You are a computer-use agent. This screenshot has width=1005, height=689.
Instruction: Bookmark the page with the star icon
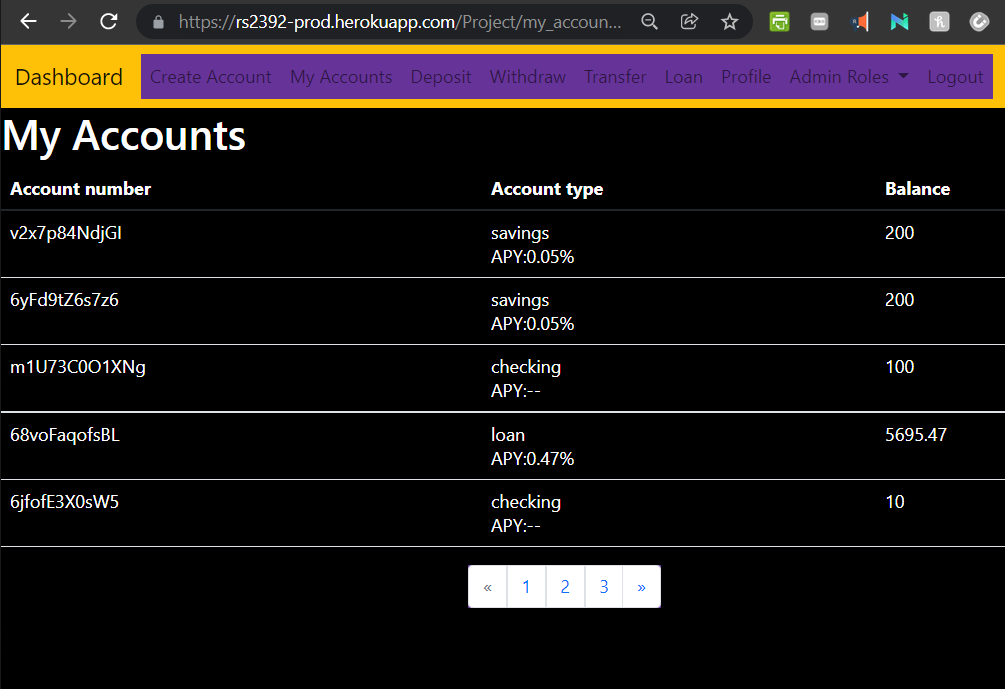point(729,21)
